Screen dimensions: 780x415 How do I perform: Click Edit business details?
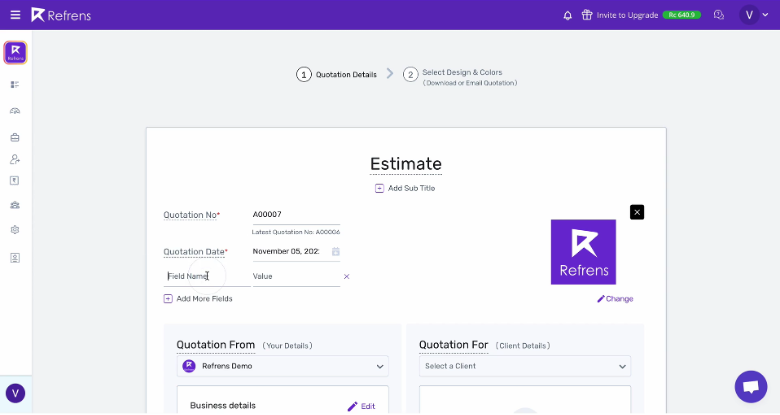pos(361,406)
